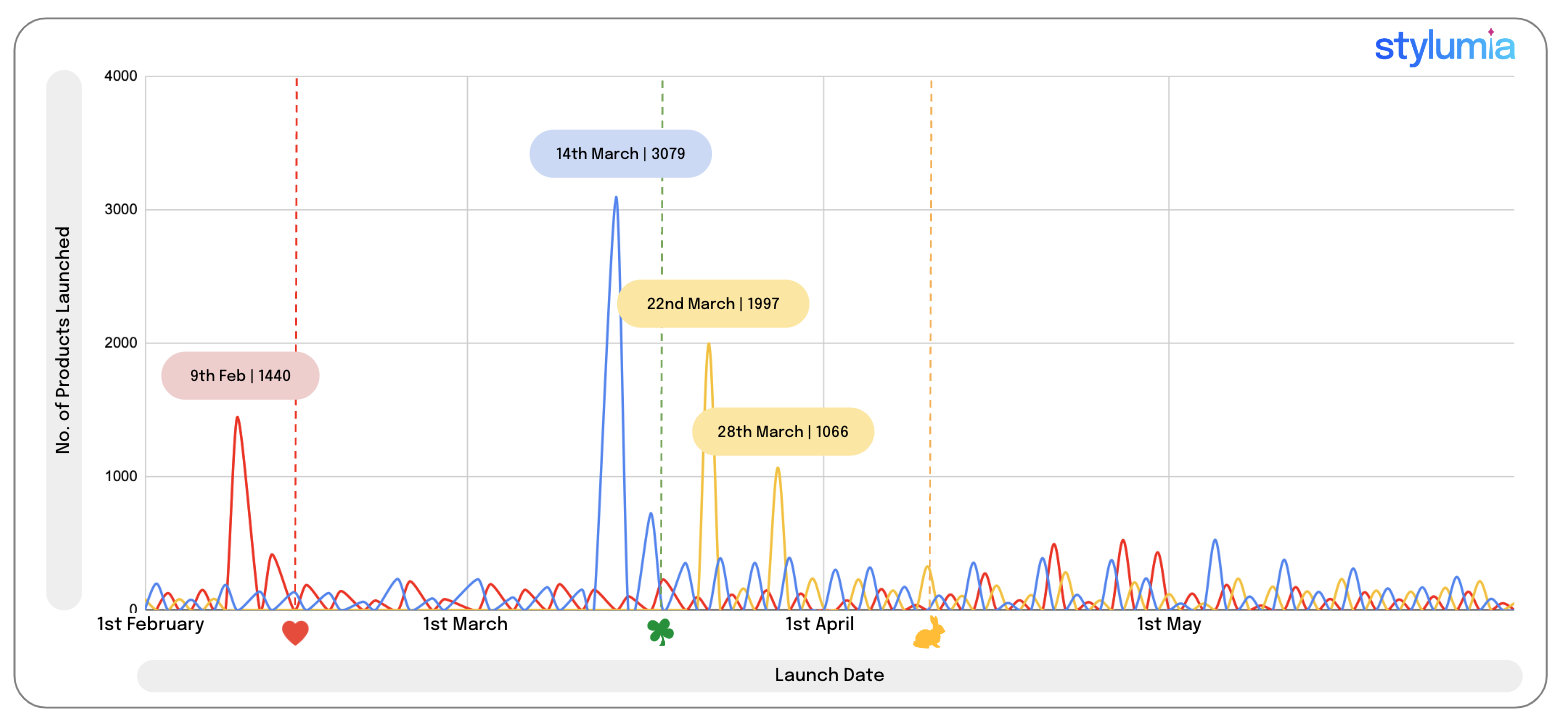Click the Stylumia logo
1564x724 pixels.
point(1444,47)
